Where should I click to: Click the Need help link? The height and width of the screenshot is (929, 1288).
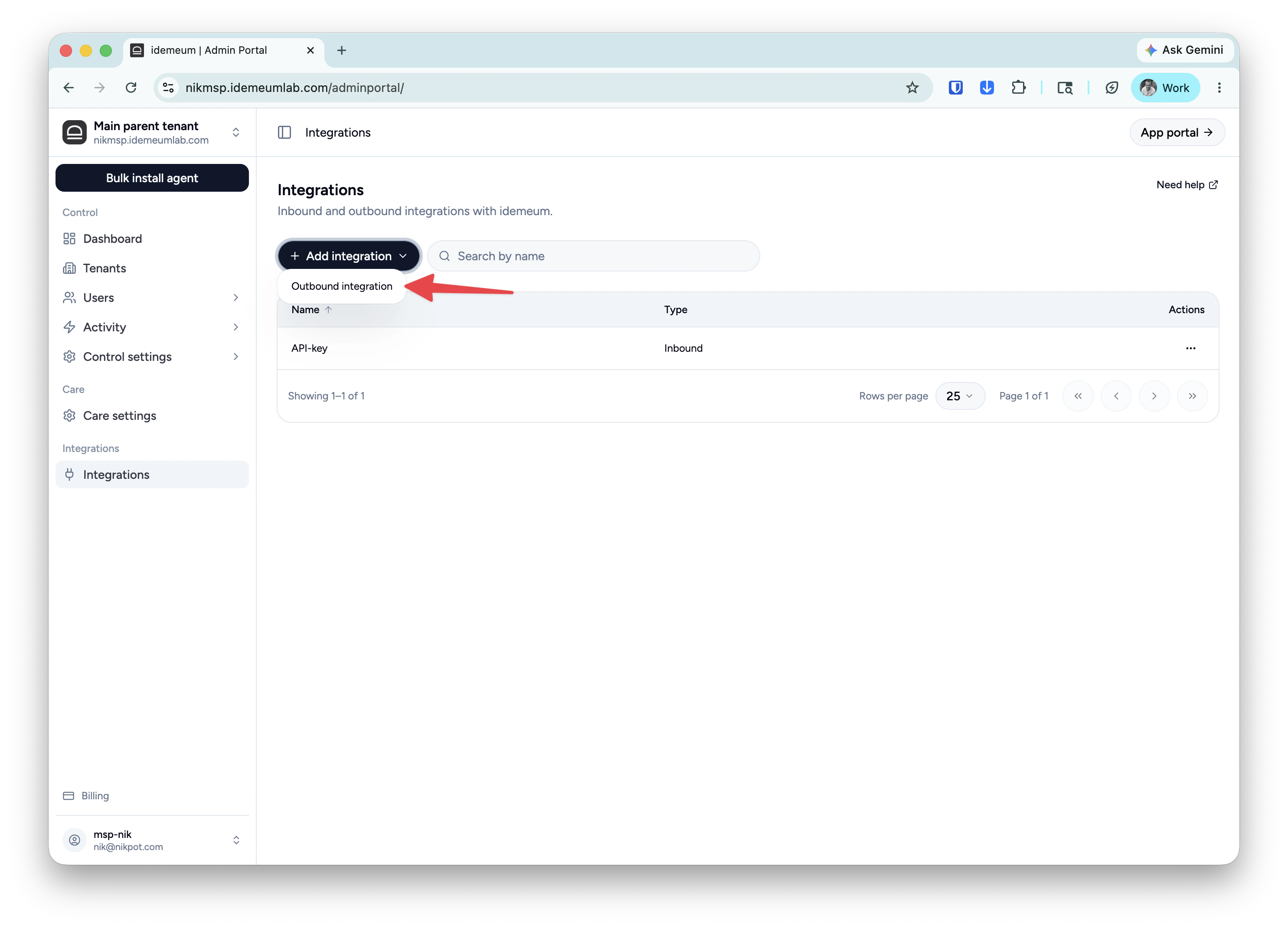1187,185
